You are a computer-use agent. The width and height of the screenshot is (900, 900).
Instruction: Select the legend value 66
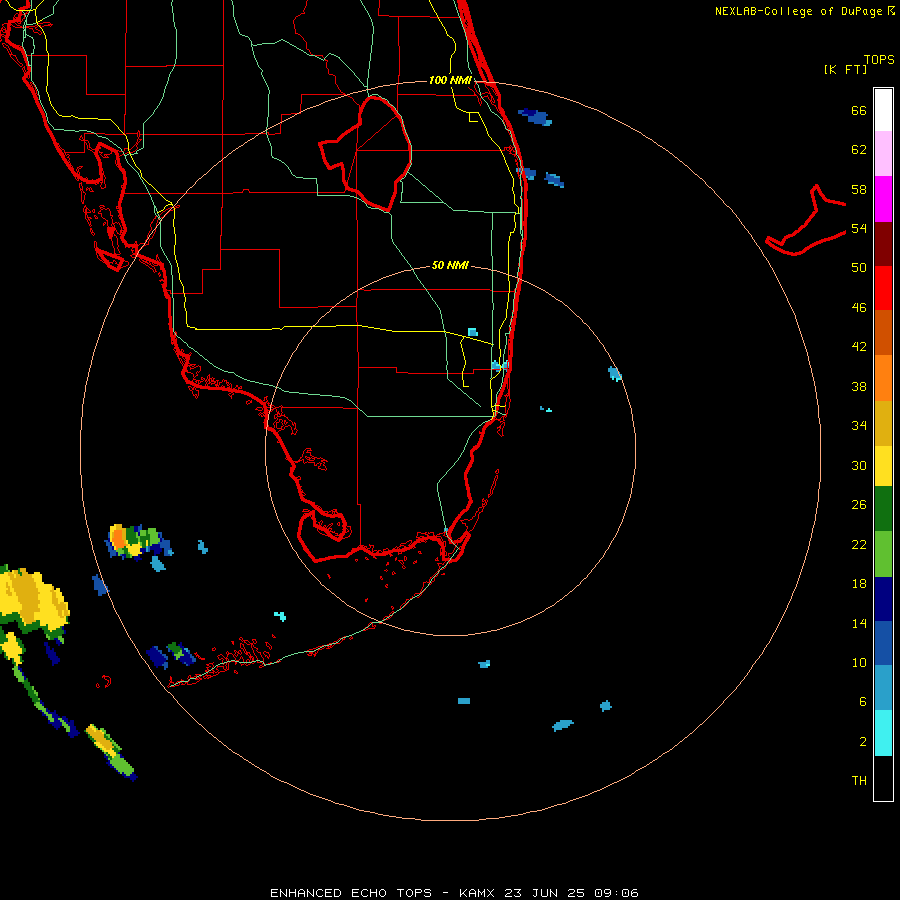point(859,110)
